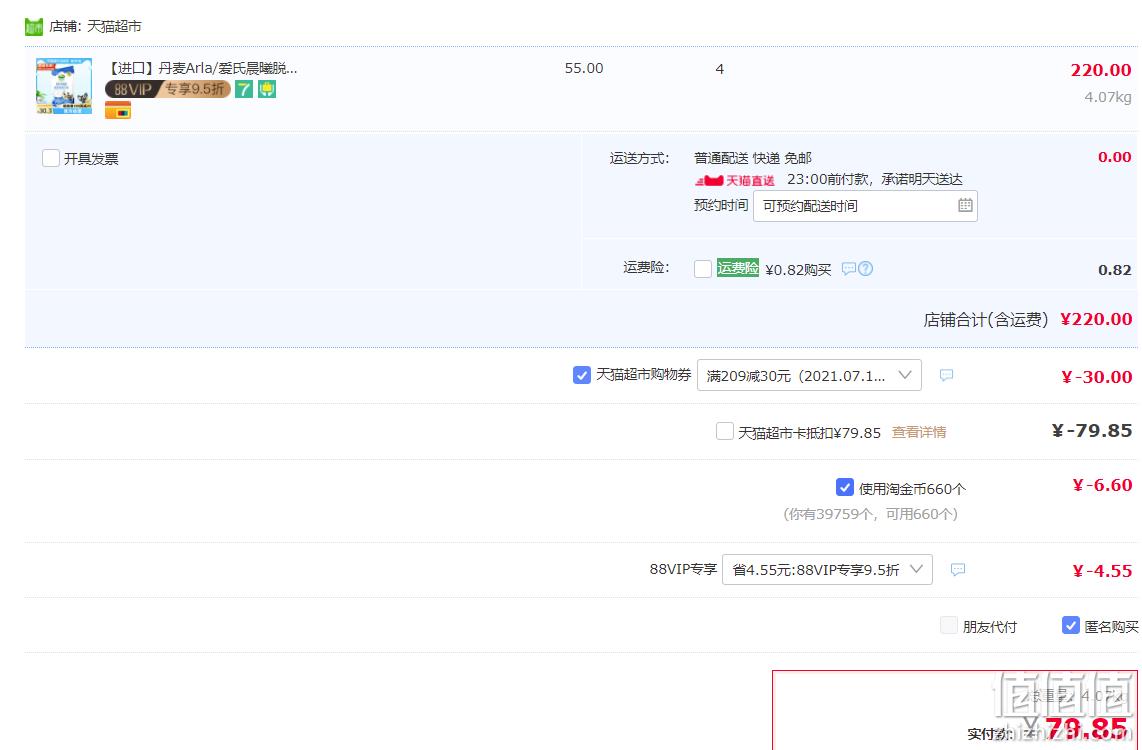
Task: Click the question mark help icon
Action: (865, 269)
